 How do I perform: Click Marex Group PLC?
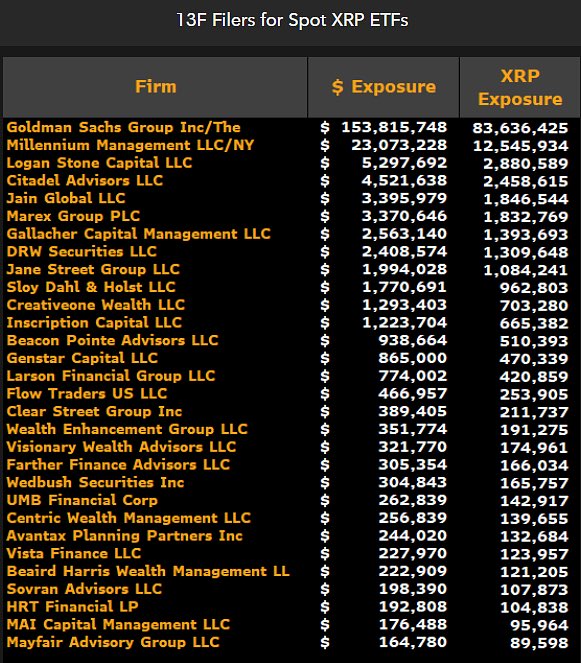[x=73, y=216]
